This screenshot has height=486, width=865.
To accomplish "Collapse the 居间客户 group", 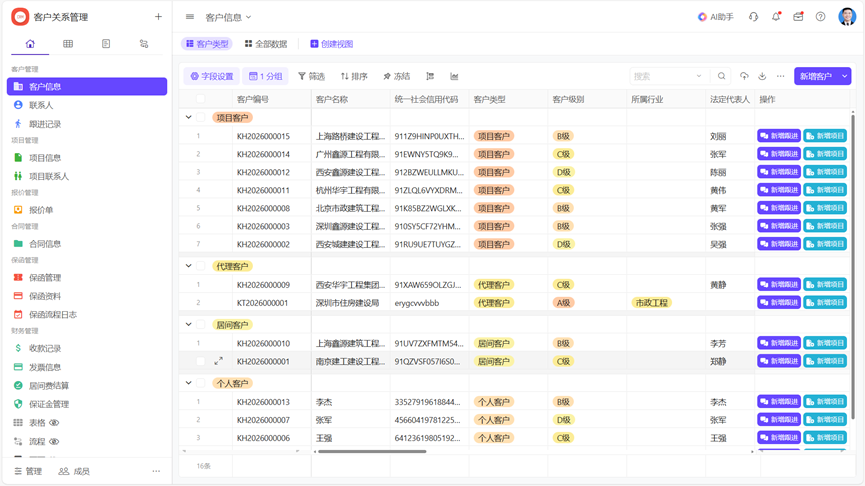I will [189, 324].
